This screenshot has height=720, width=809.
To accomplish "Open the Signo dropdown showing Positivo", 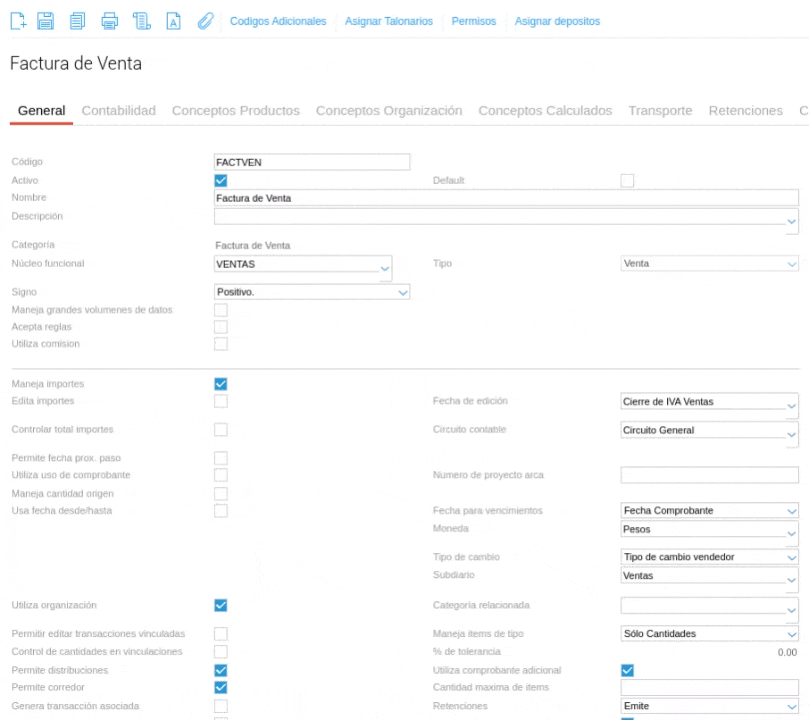I will pyautogui.click(x=312, y=292).
